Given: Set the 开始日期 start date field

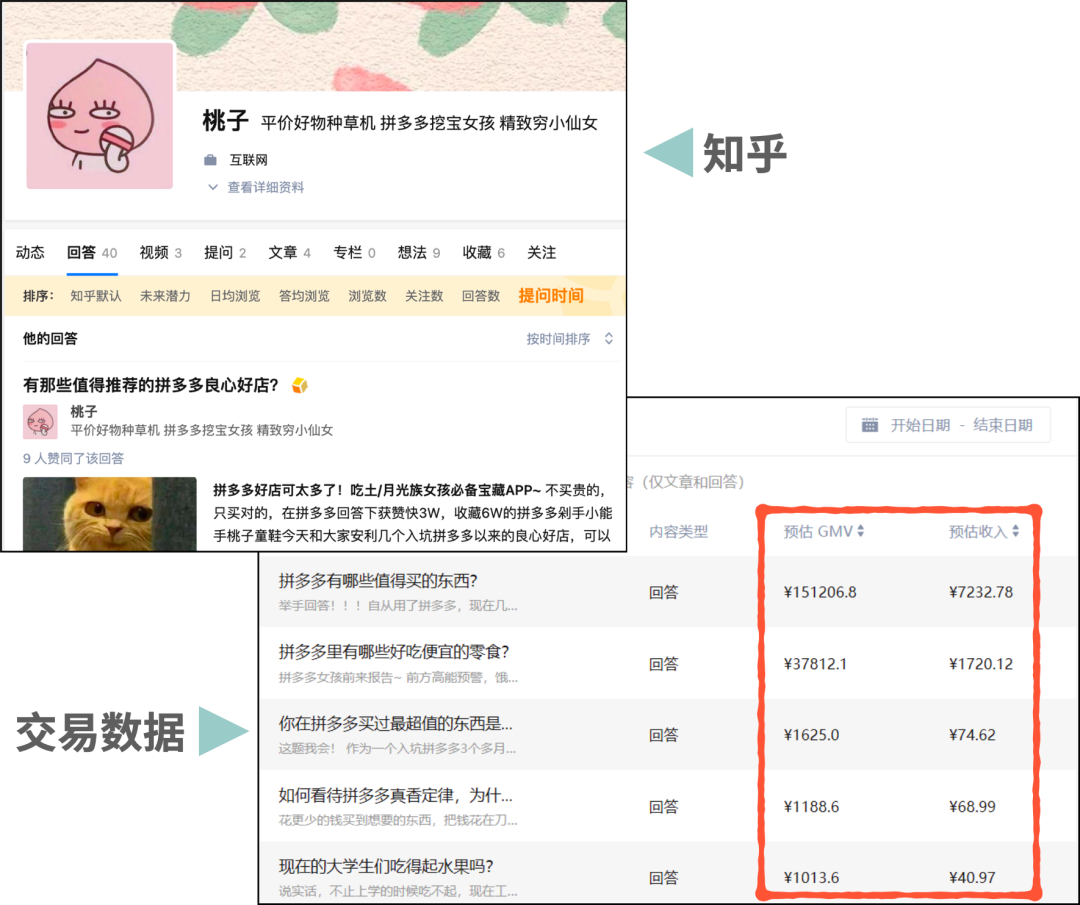Looking at the screenshot, I should tap(920, 425).
